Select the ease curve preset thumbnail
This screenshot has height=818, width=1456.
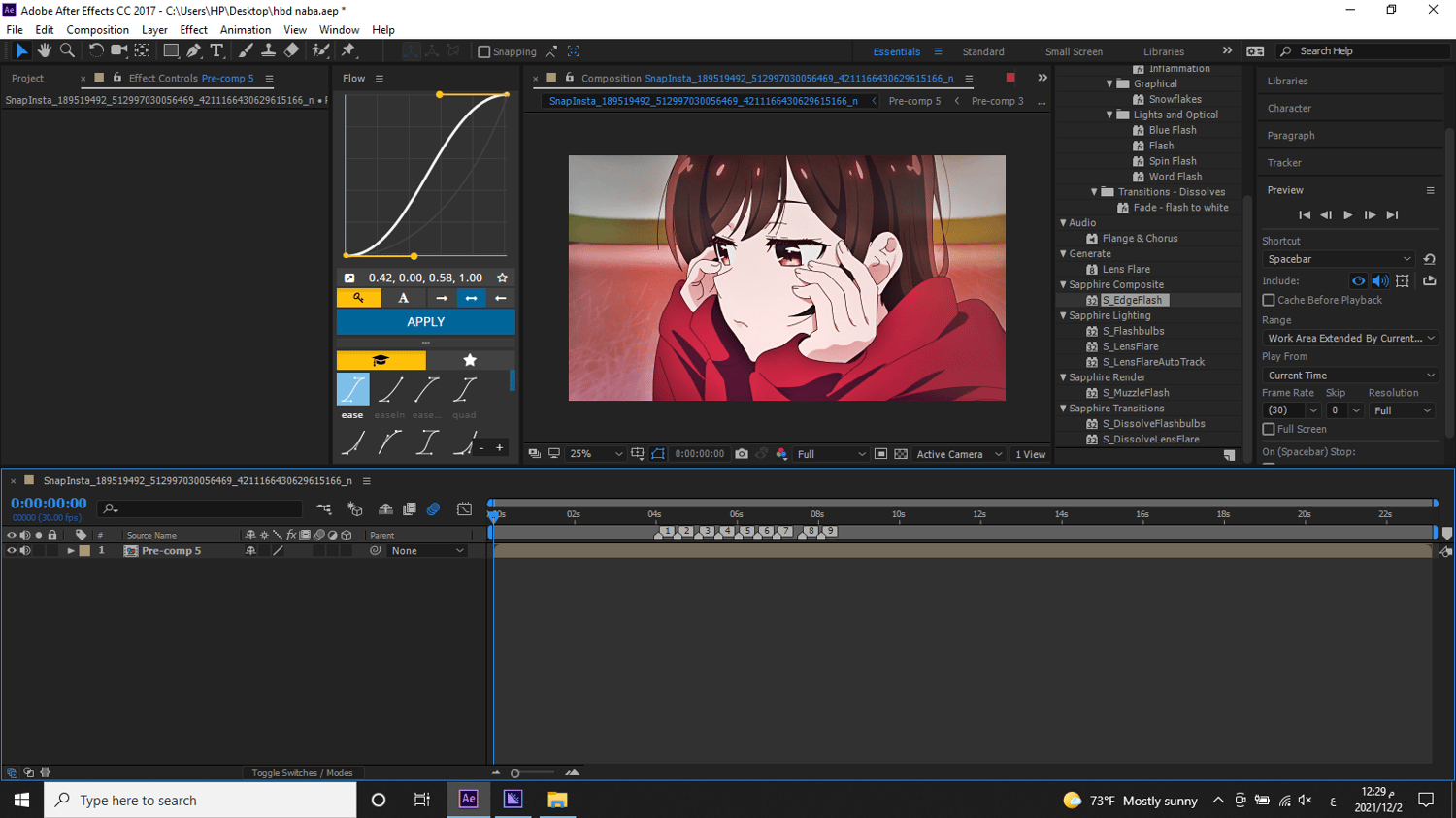352,389
